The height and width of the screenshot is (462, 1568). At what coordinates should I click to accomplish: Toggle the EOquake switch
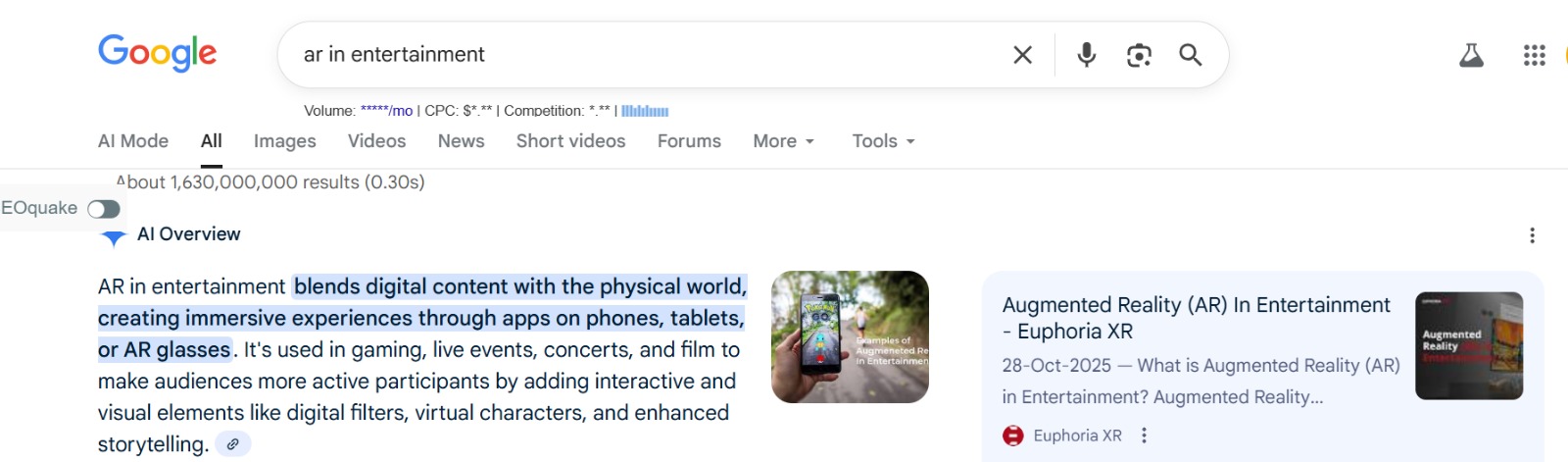103,209
